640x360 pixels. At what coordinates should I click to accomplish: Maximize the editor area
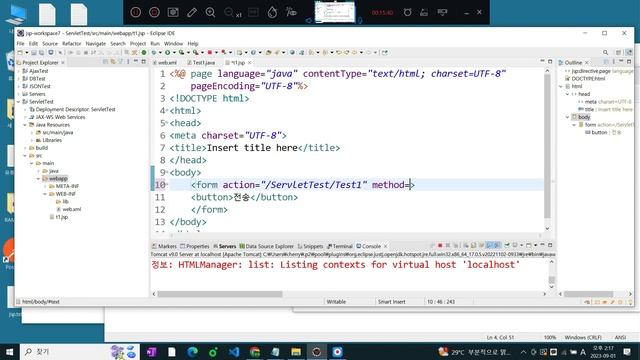550,62
